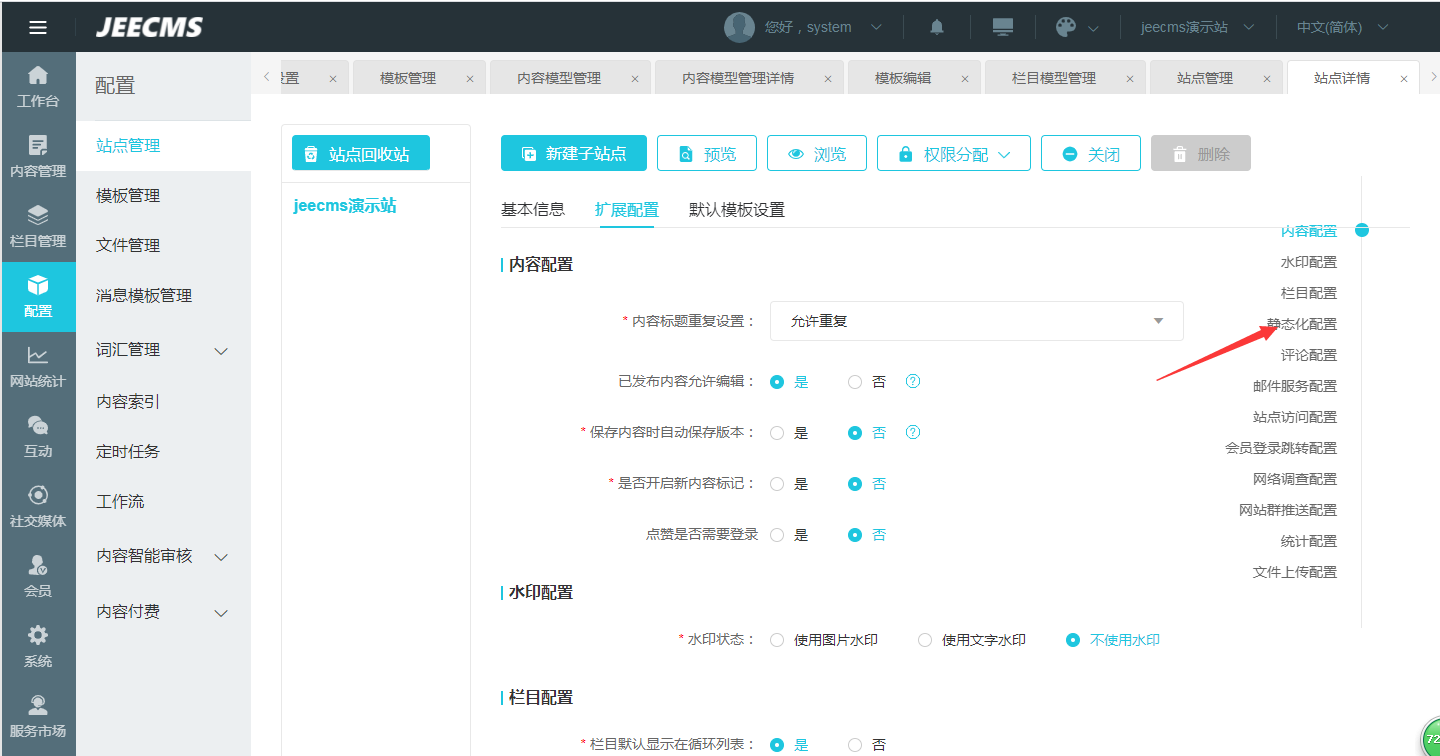Open the 内容标题重复设置 dropdown

pyautogui.click(x=976, y=321)
